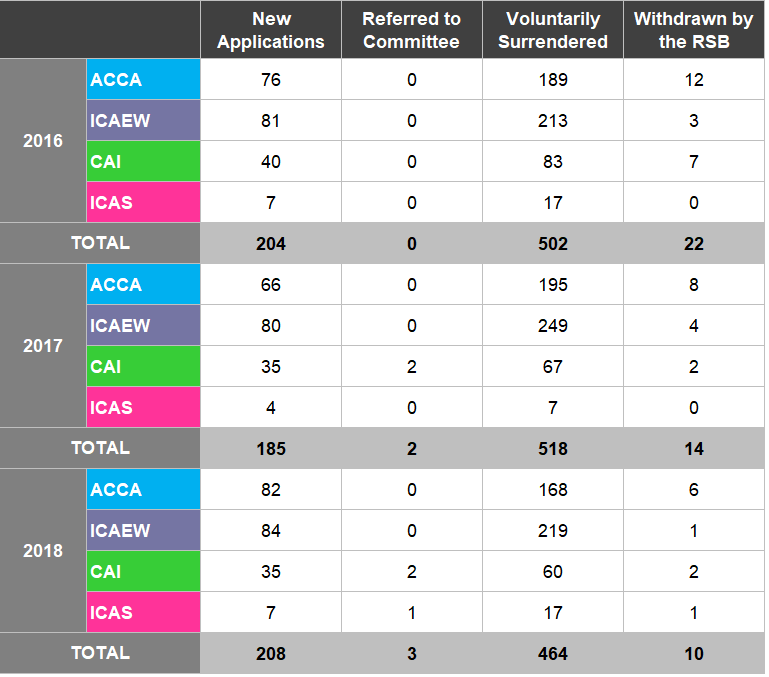The image size is (769, 677).
Task: Click the 2016 year label cell
Action: (x=43, y=141)
